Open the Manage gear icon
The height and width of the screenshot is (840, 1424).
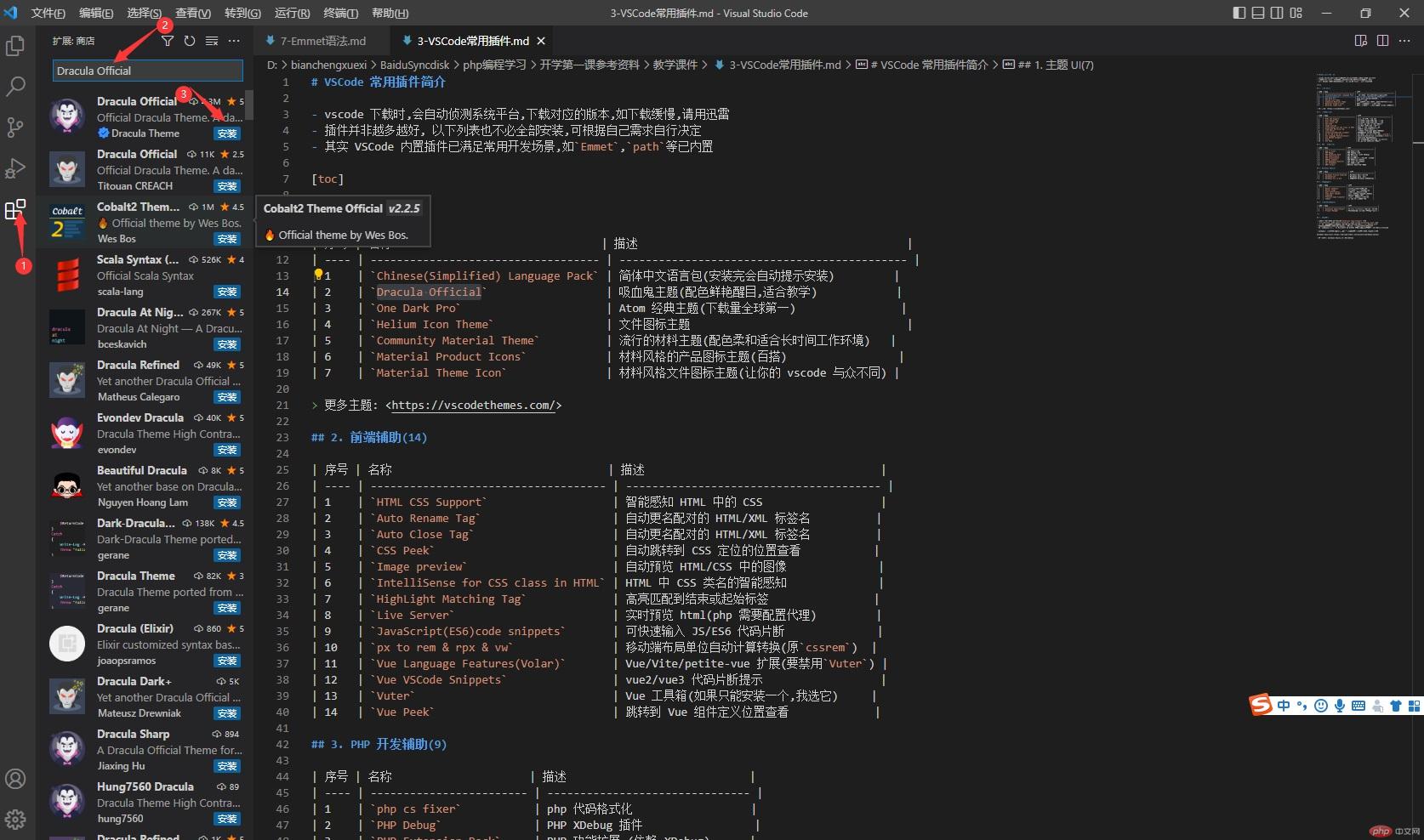15,820
